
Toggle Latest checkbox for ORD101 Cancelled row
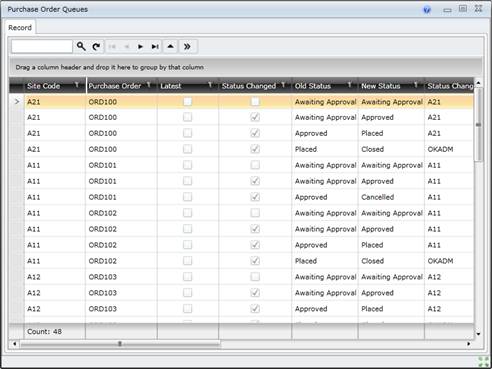(188, 197)
